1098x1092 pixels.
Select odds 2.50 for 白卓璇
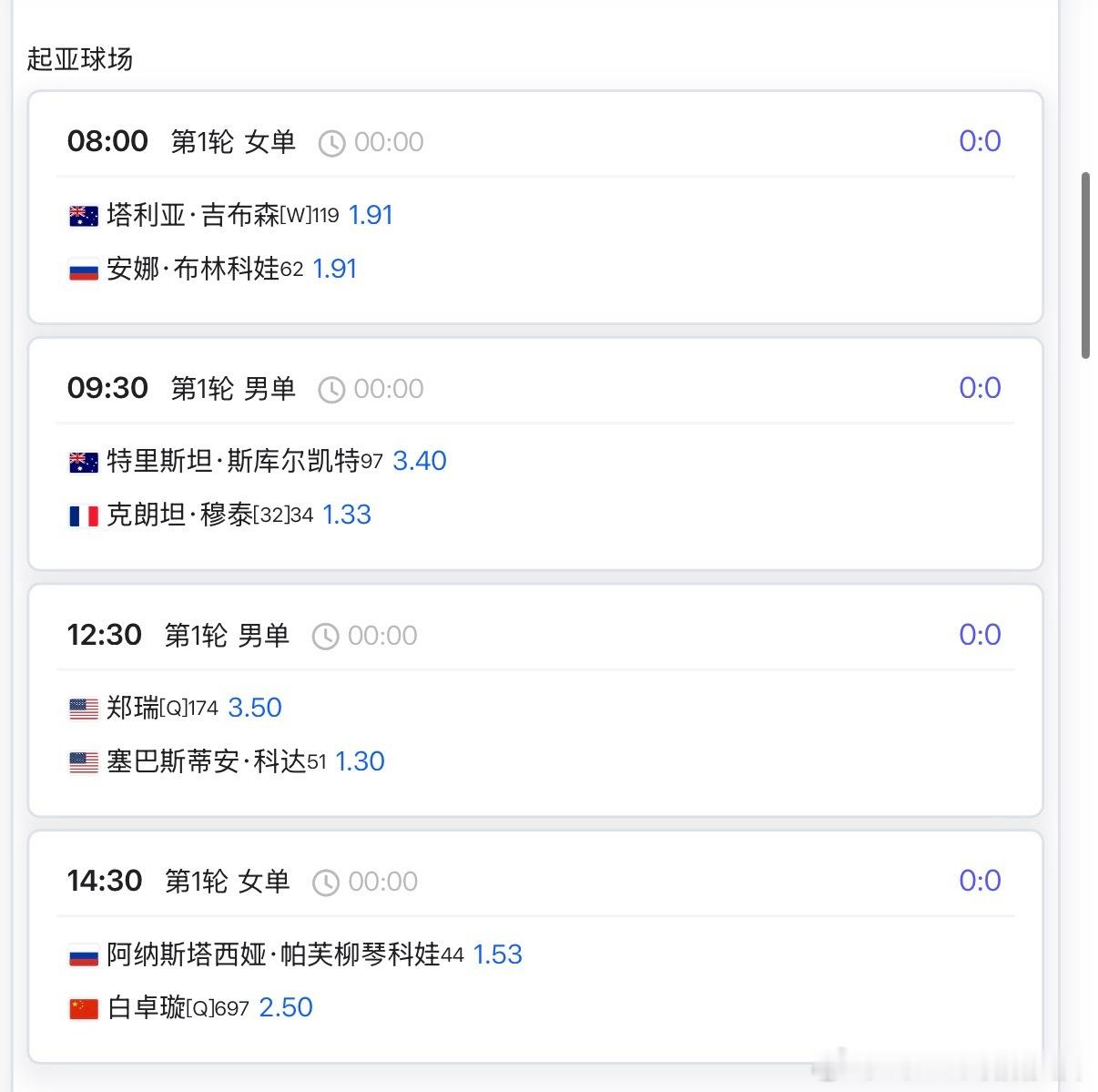point(285,1007)
